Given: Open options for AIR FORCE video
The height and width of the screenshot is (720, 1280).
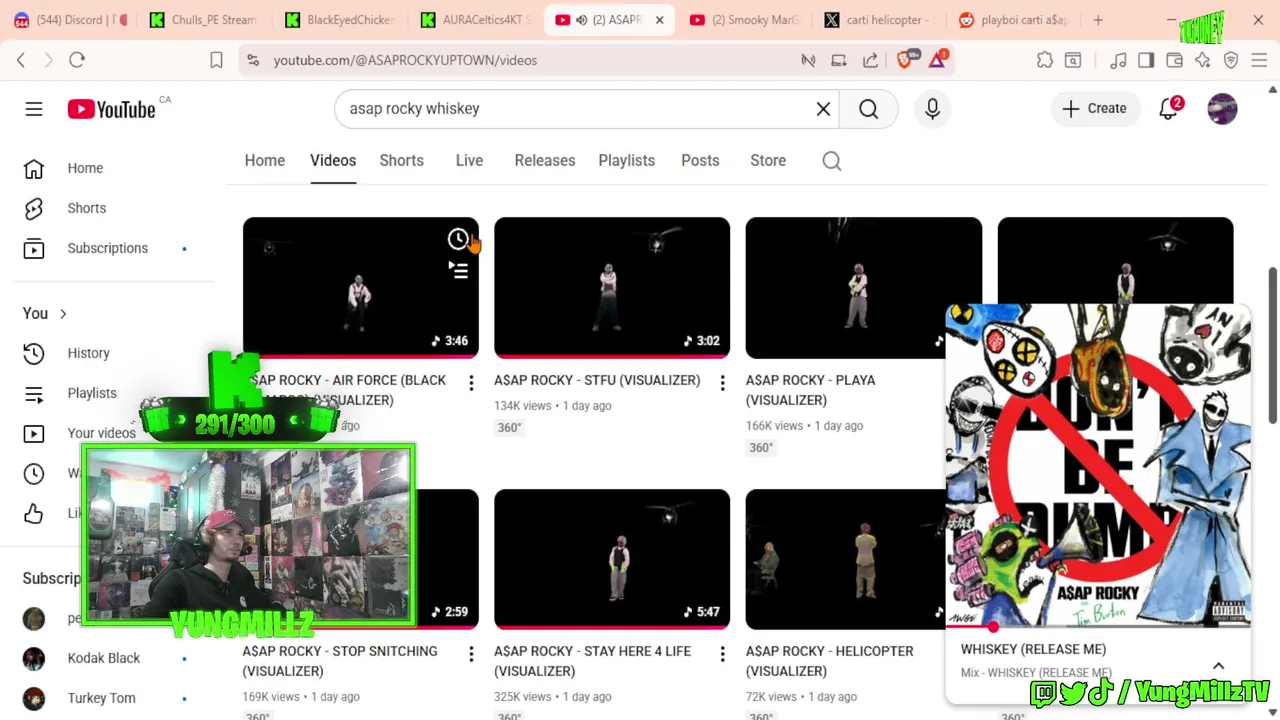Looking at the screenshot, I should [x=471, y=383].
